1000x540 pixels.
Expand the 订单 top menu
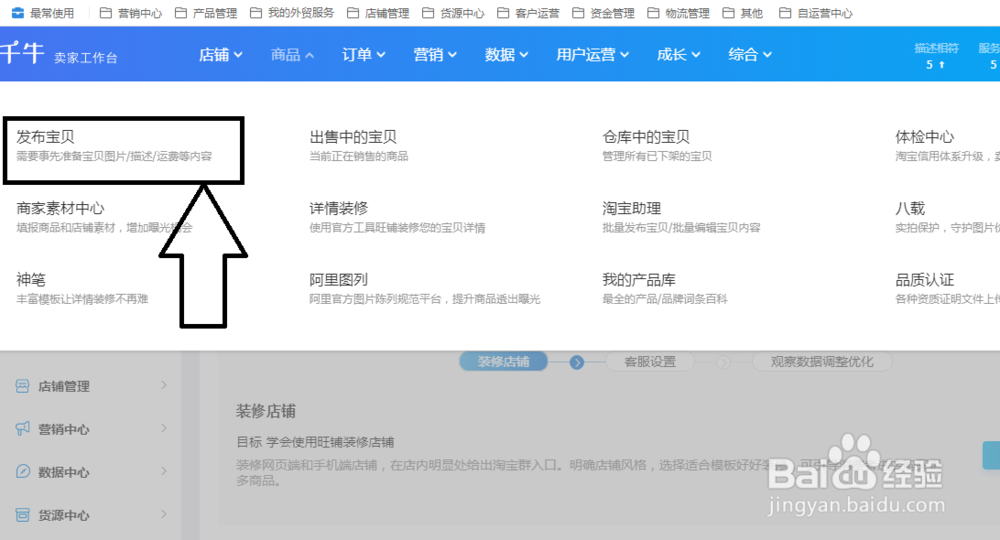tap(364, 55)
